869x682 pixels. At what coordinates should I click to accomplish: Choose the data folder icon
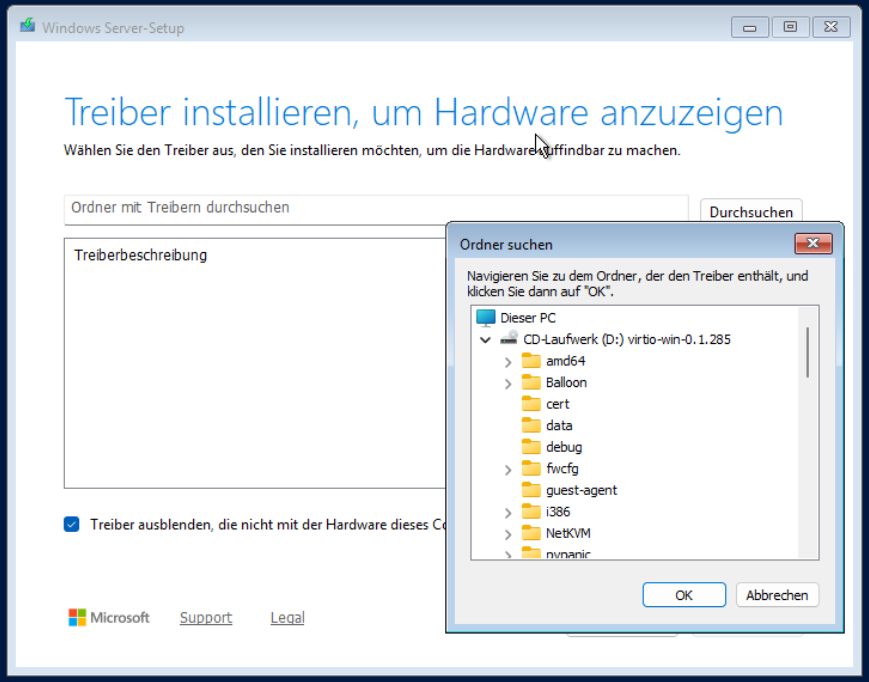(531, 426)
